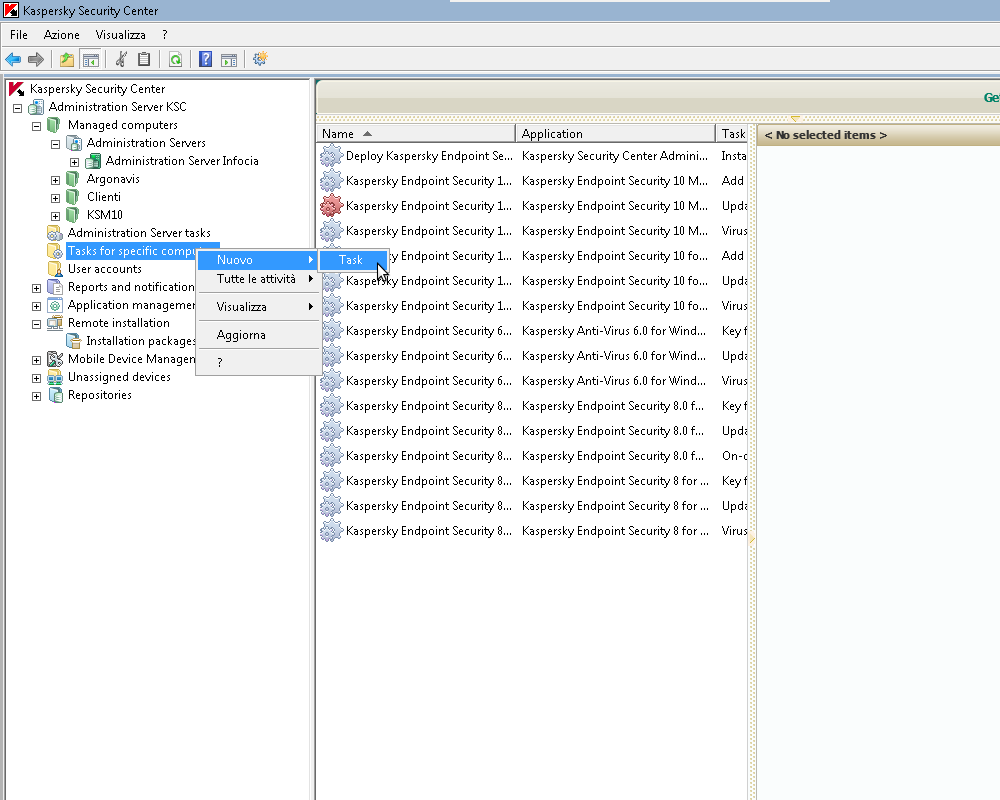Click the Insta task type cell
Image resolution: width=1000 pixels, height=800 pixels.
pyautogui.click(x=733, y=156)
